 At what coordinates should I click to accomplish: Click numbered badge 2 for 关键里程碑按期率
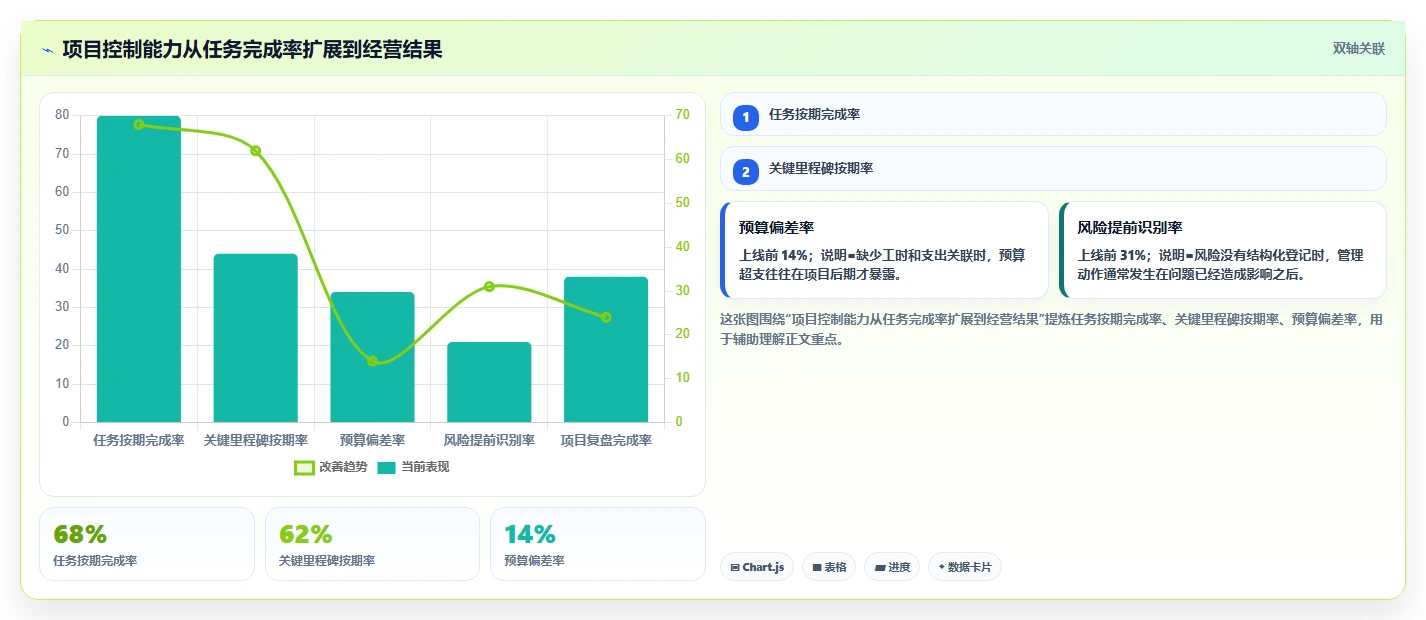[746, 172]
